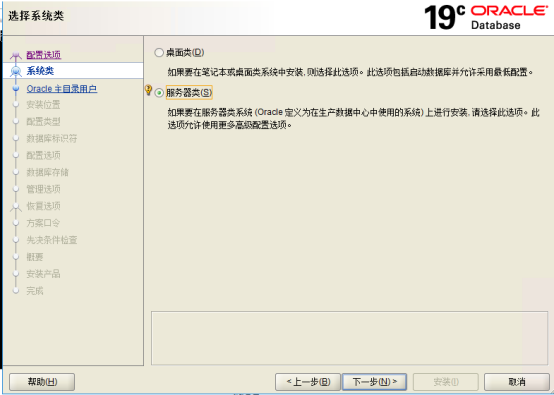Click the step bullet beside Oracle 主目录用户
Screen dimensions: 554x395
16,88
